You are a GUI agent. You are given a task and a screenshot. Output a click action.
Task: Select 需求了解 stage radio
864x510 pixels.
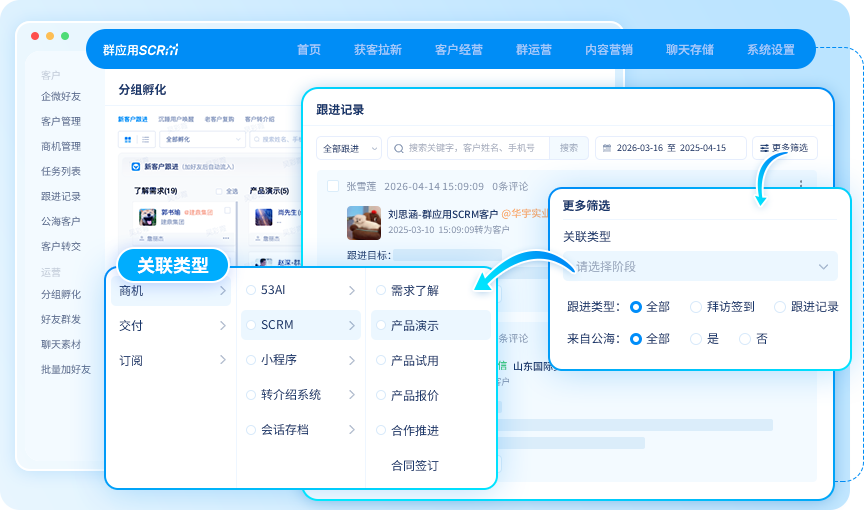click(381, 290)
